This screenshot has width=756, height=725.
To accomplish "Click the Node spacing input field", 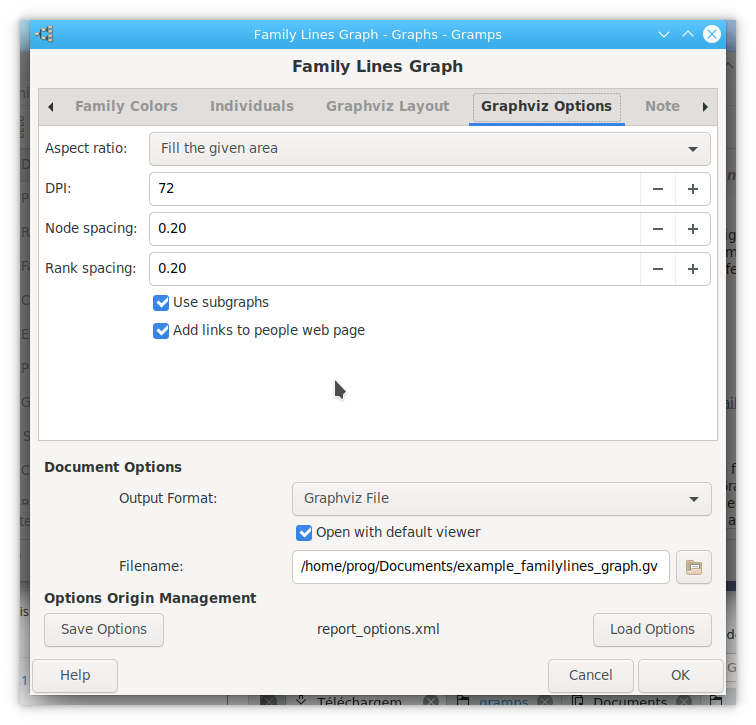I will pos(395,229).
